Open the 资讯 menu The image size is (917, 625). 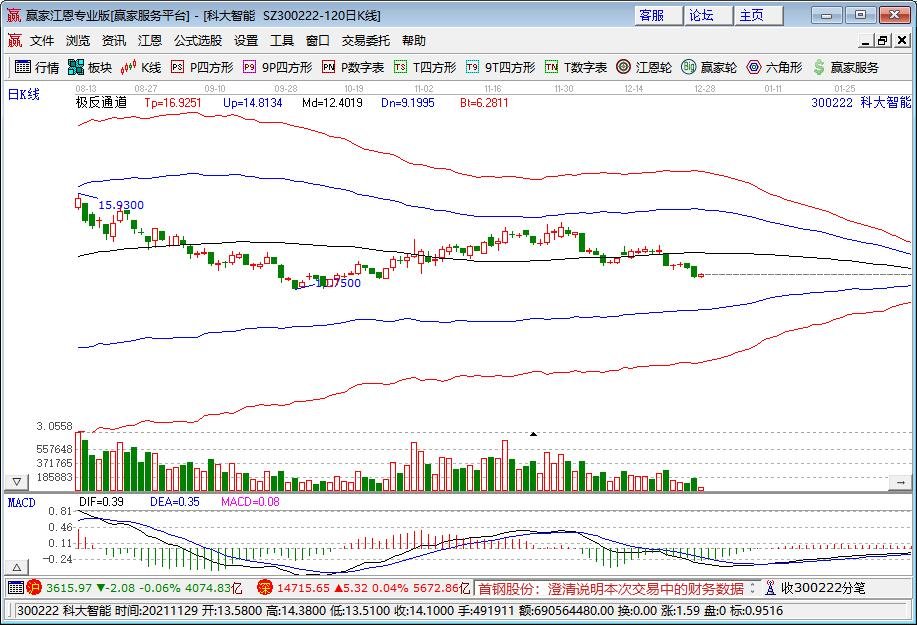pos(113,41)
